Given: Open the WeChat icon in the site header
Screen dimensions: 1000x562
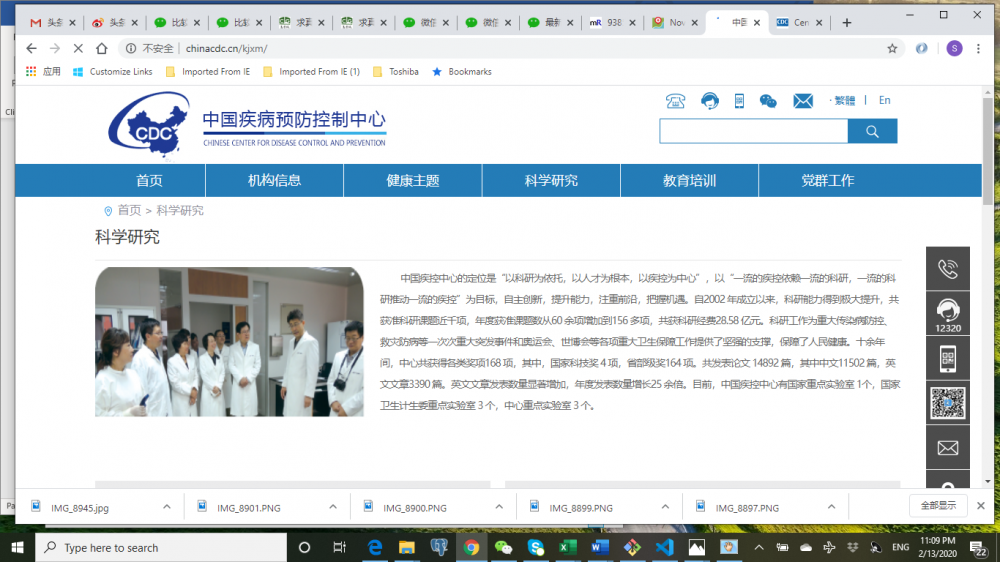Looking at the screenshot, I should [x=768, y=101].
